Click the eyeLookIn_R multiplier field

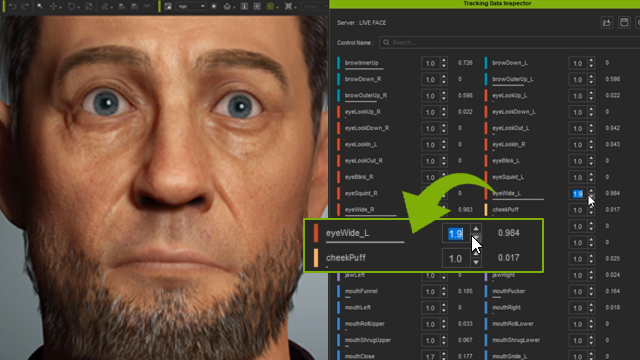tap(578, 145)
